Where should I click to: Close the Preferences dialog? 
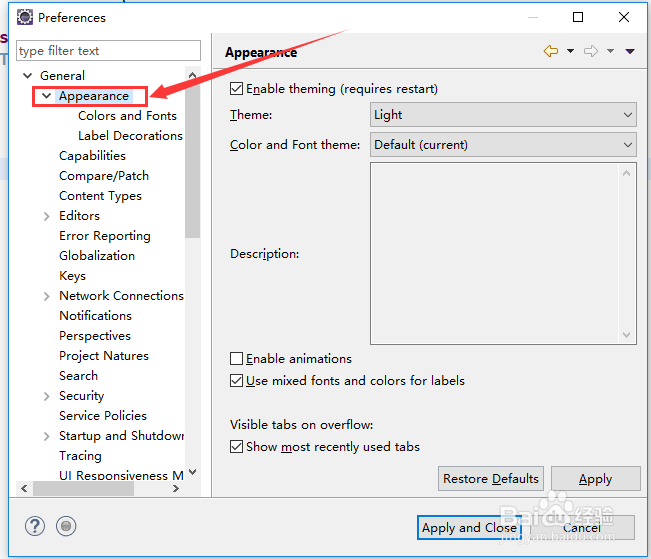click(x=624, y=17)
